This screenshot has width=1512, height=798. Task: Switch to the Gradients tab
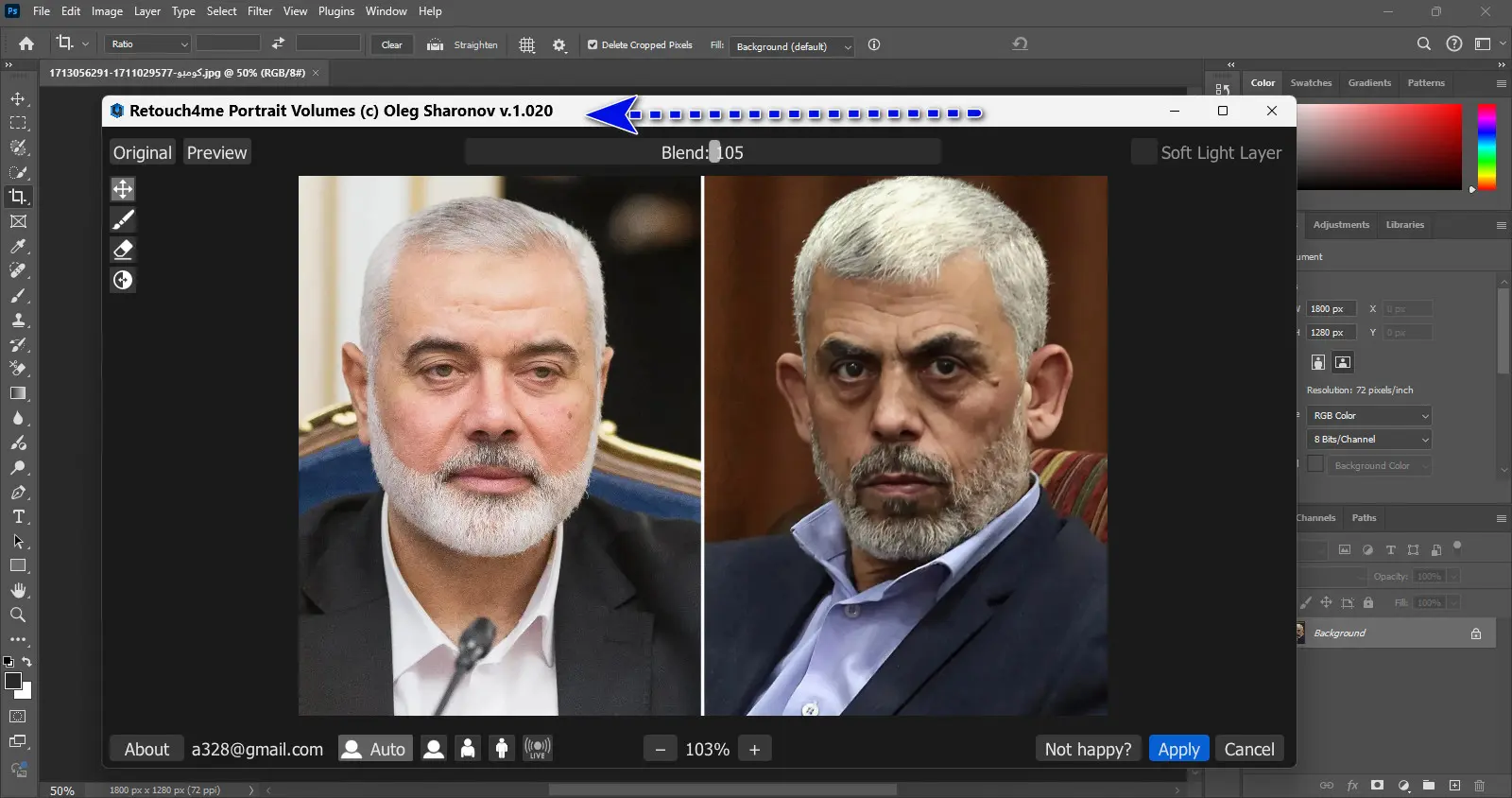pos(1369,83)
